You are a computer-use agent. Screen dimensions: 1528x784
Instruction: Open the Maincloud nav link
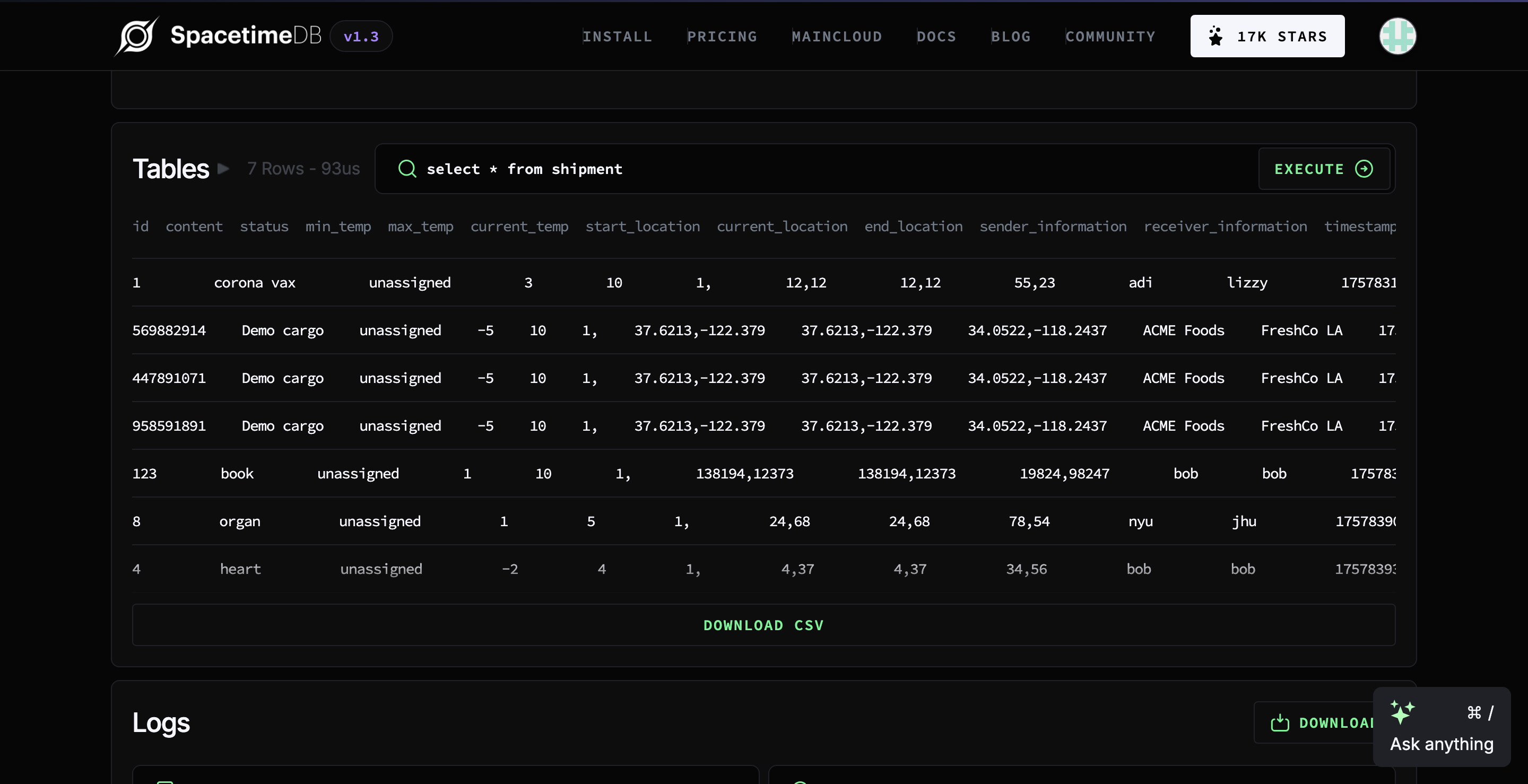click(x=836, y=36)
